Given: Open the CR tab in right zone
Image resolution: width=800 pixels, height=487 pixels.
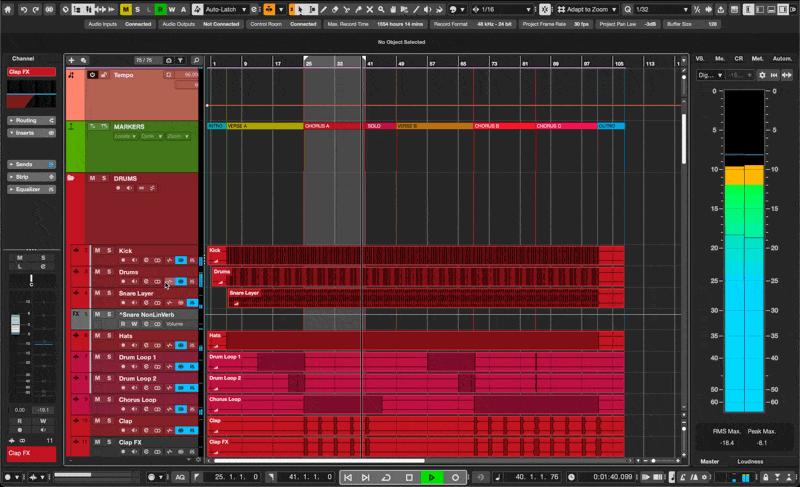Looking at the screenshot, I should pyautogui.click(x=738, y=59).
